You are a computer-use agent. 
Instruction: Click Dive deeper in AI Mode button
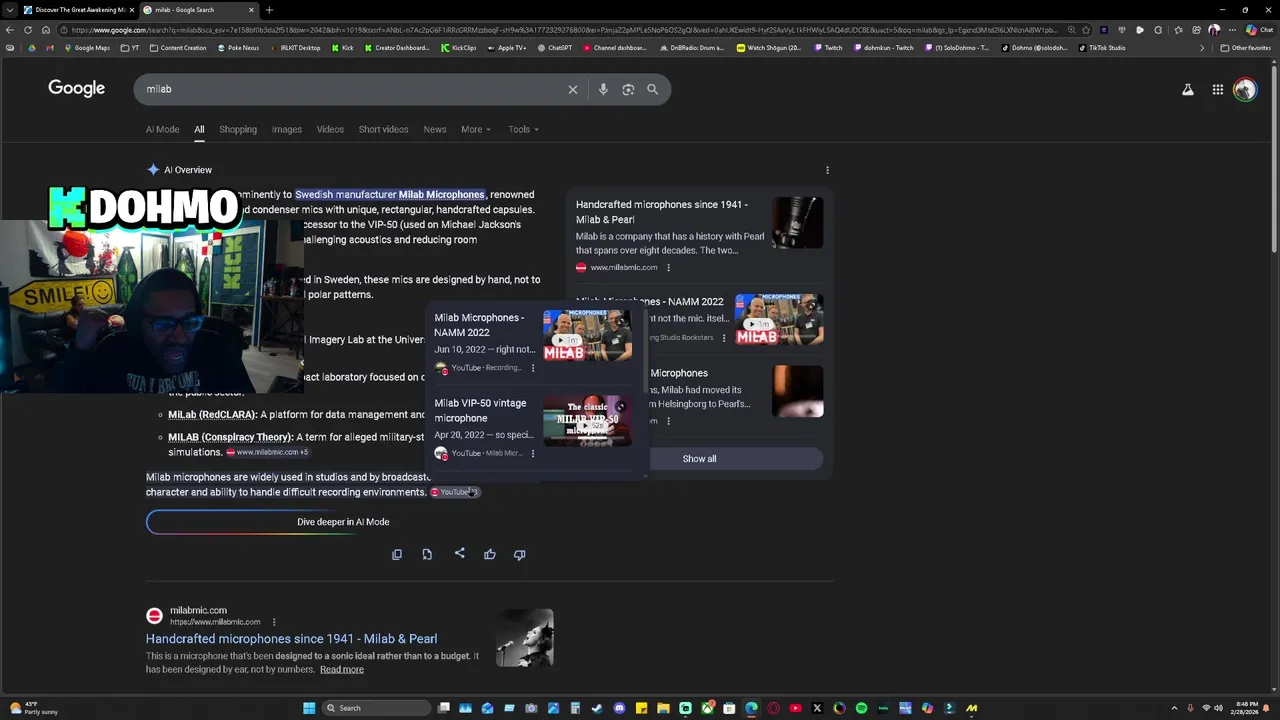click(x=343, y=522)
